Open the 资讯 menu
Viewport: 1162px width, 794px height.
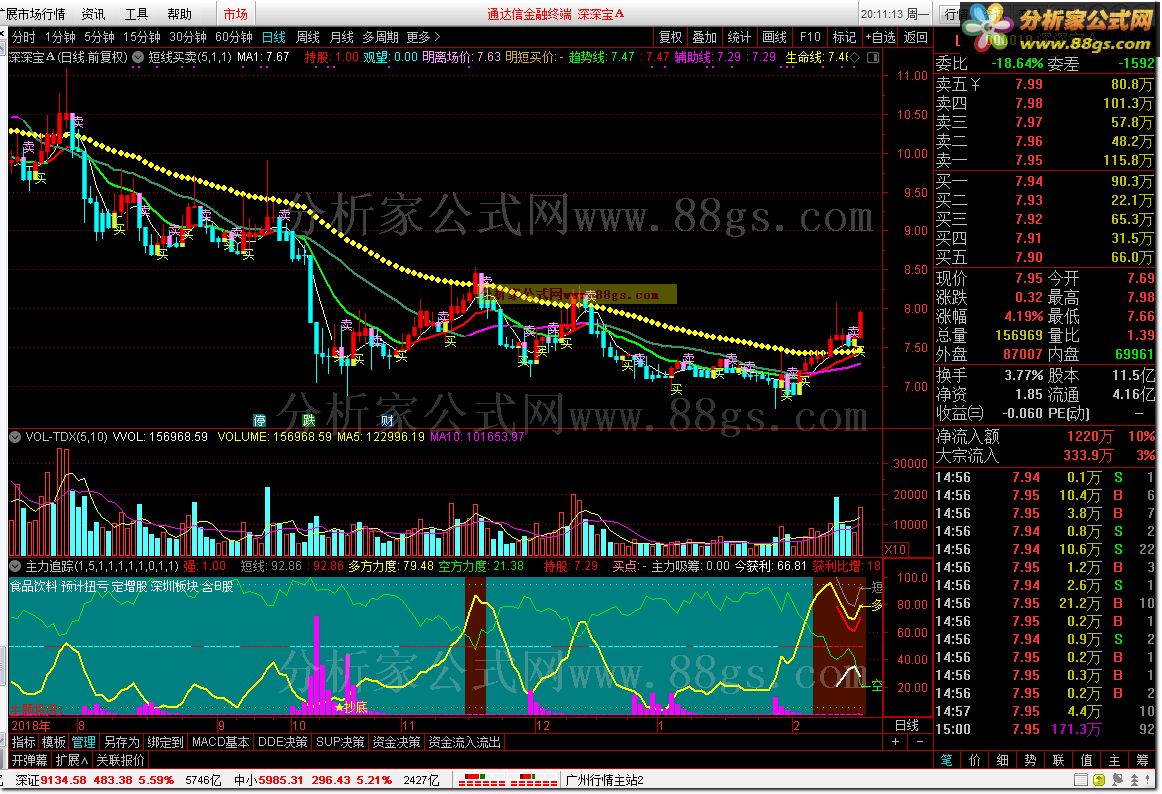point(93,14)
